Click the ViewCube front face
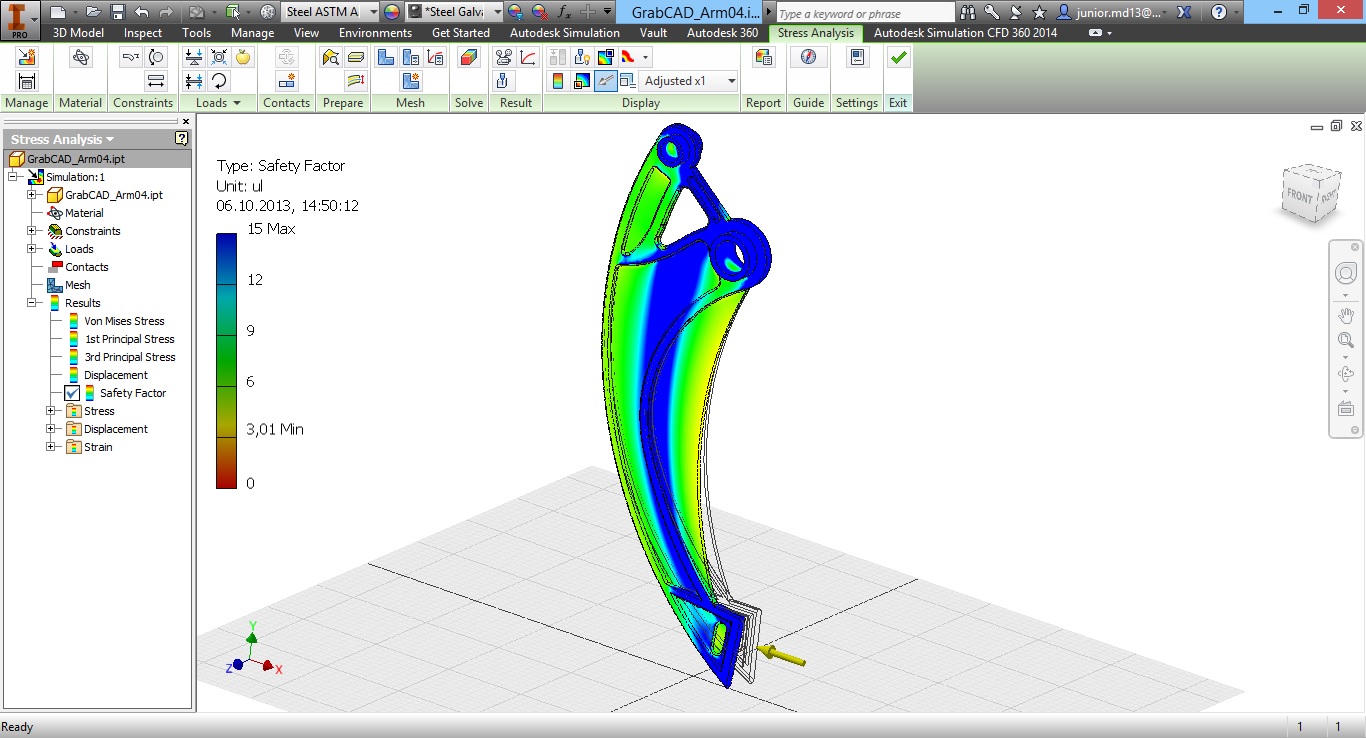 (x=1299, y=195)
